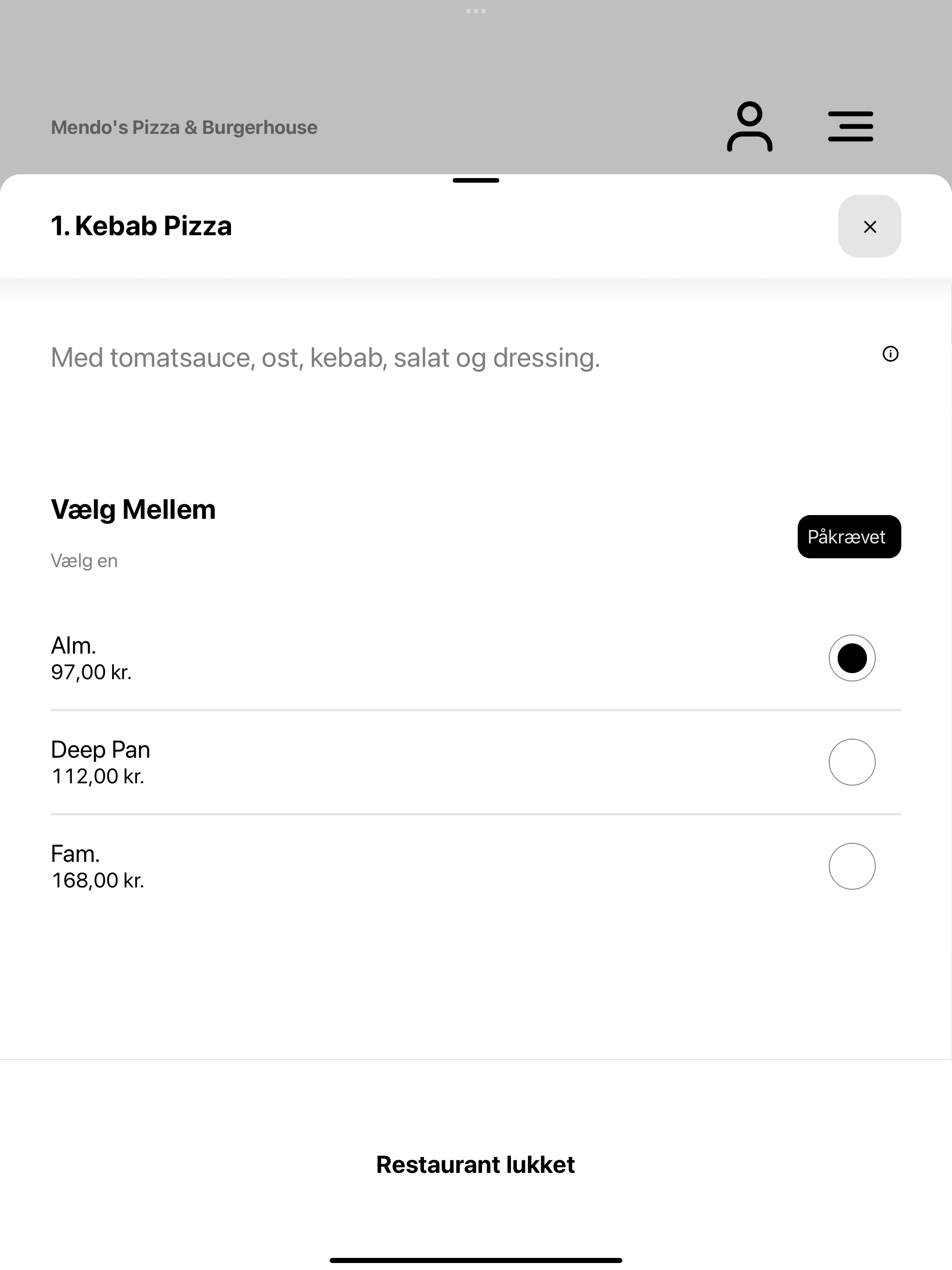Pick the Fam. size radio button
This screenshot has height=1270, width=952.
click(852, 867)
